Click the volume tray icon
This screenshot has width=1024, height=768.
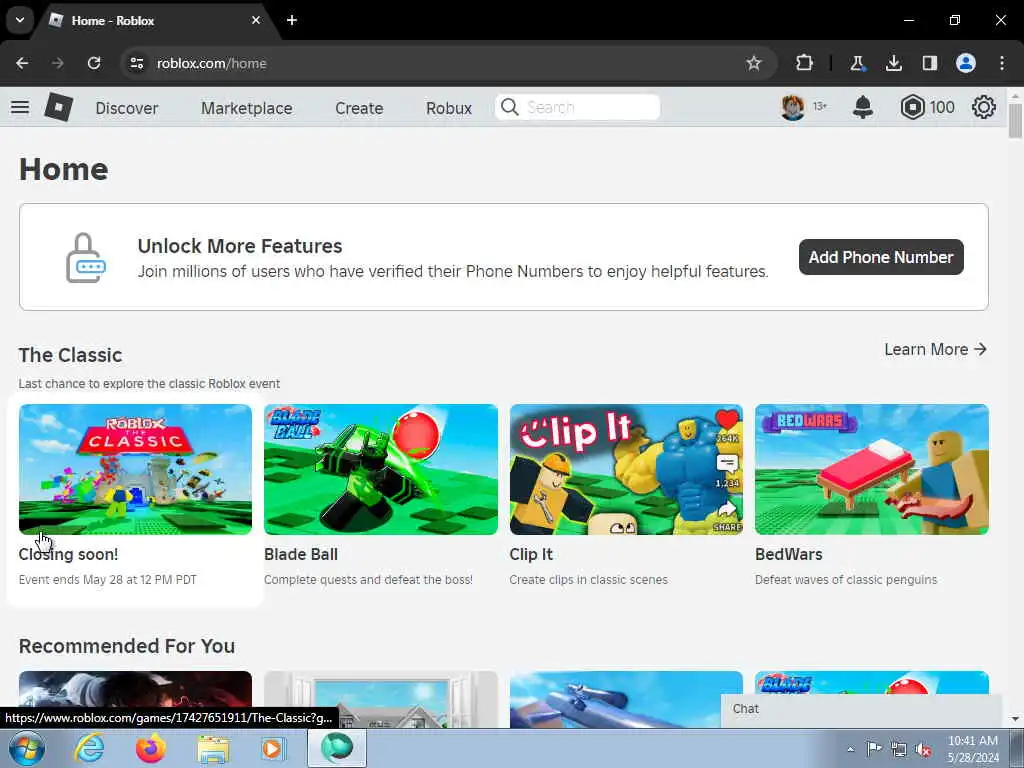(x=923, y=749)
